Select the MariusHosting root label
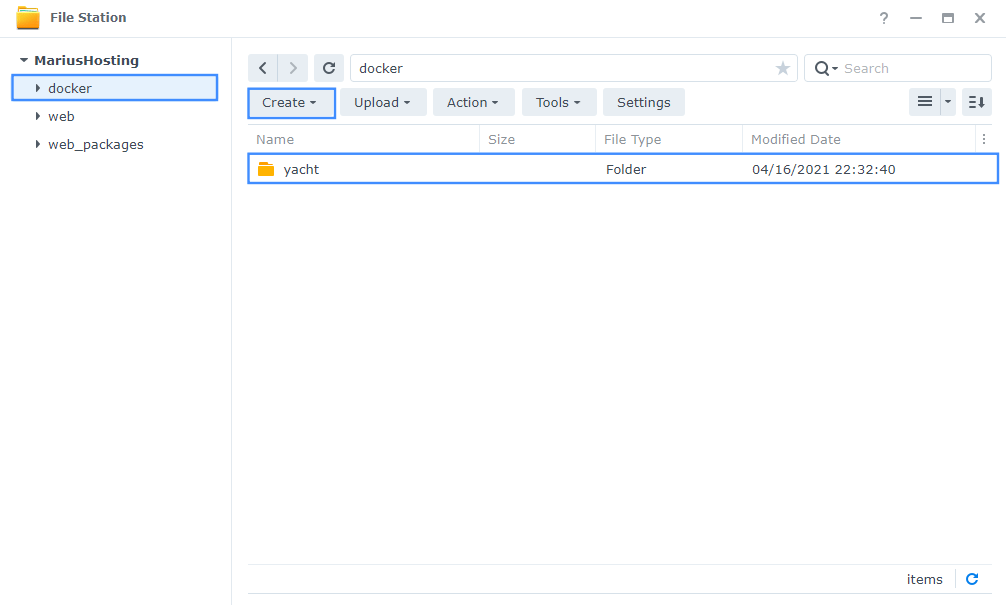 pyautogui.click(x=87, y=60)
